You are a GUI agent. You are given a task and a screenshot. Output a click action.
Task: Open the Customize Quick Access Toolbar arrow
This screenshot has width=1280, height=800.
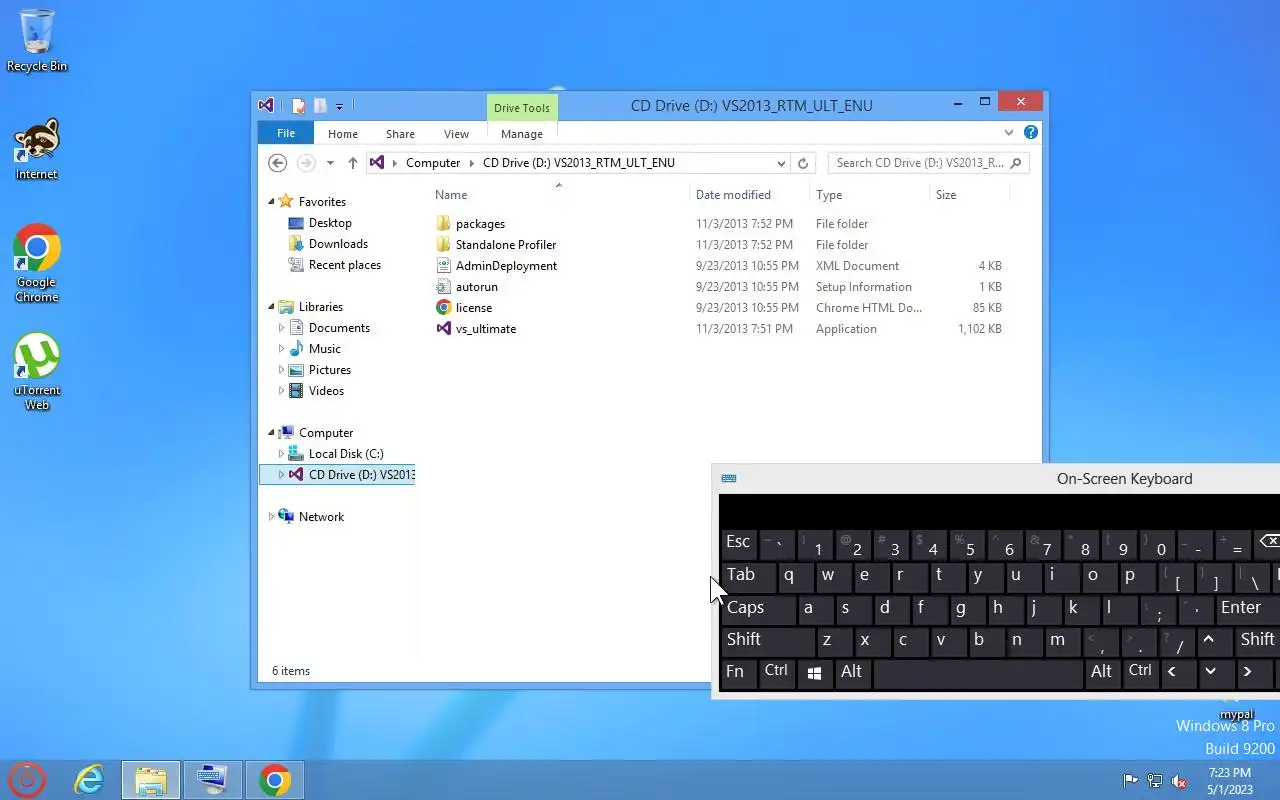click(340, 106)
